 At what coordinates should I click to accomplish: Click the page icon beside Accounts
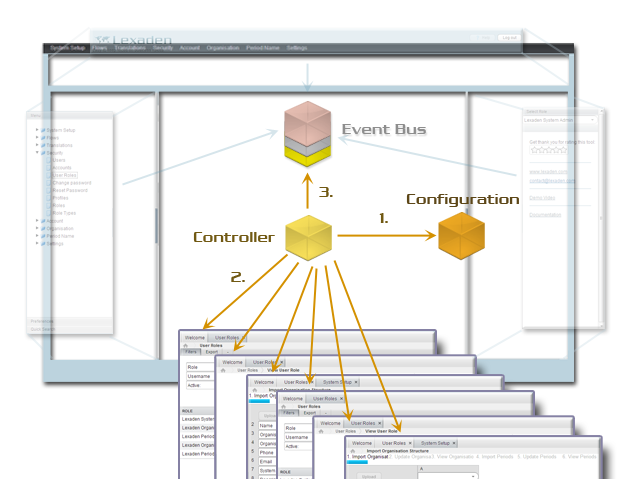pyautogui.click(x=49, y=168)
